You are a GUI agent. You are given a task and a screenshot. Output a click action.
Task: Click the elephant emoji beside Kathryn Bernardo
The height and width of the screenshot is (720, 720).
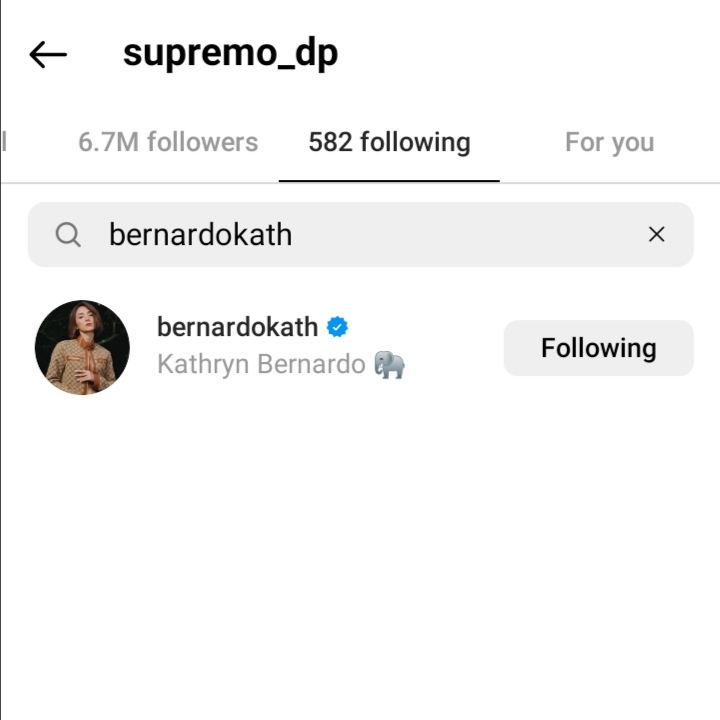coord(389,364)
